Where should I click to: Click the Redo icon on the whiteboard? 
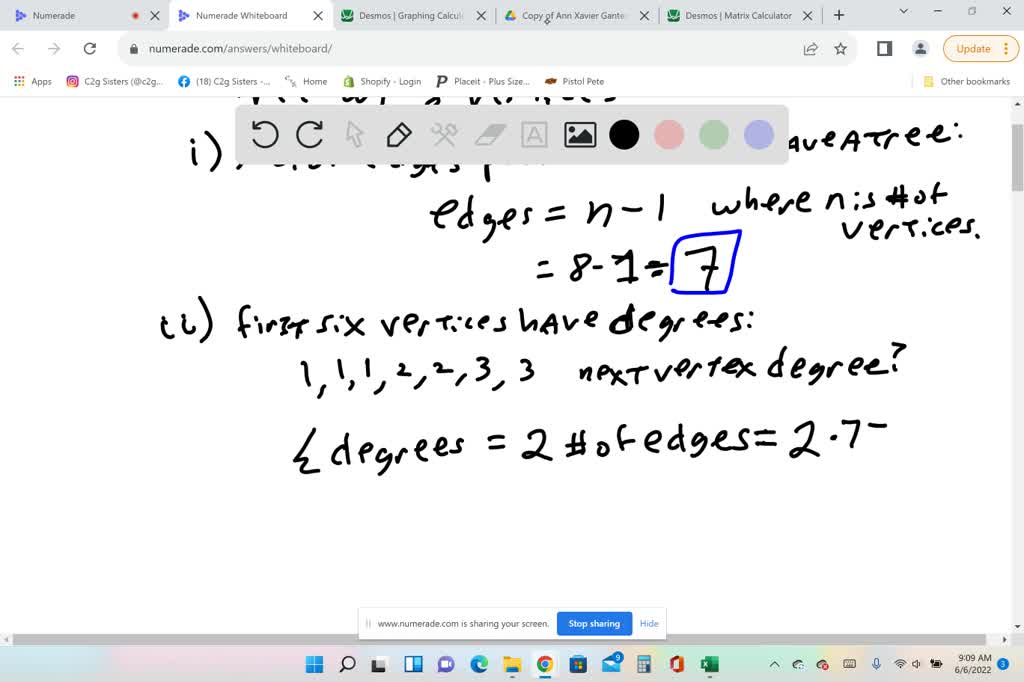coord(308,134)
